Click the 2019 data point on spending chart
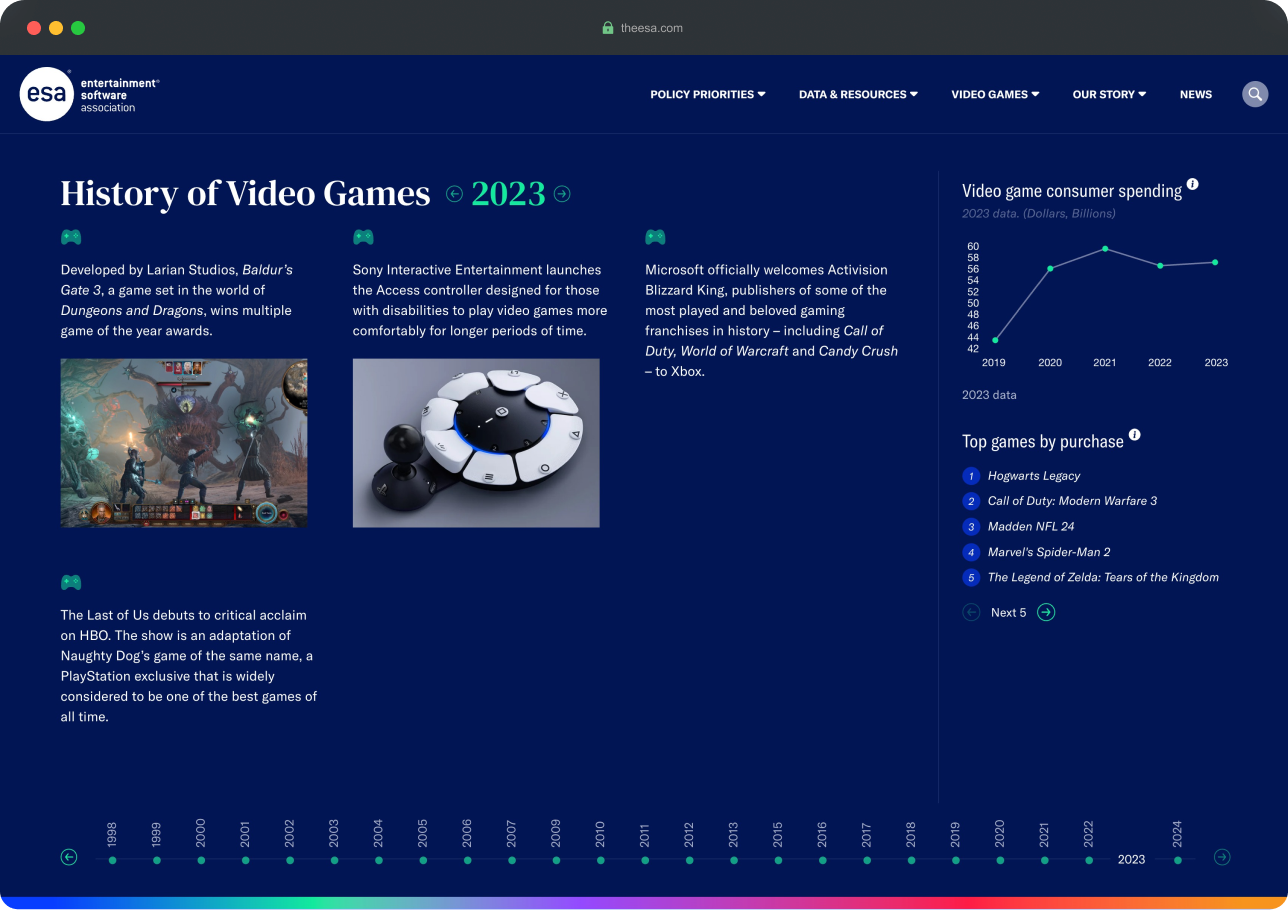Screen dimensions: 1288x910 click(995, 340)
